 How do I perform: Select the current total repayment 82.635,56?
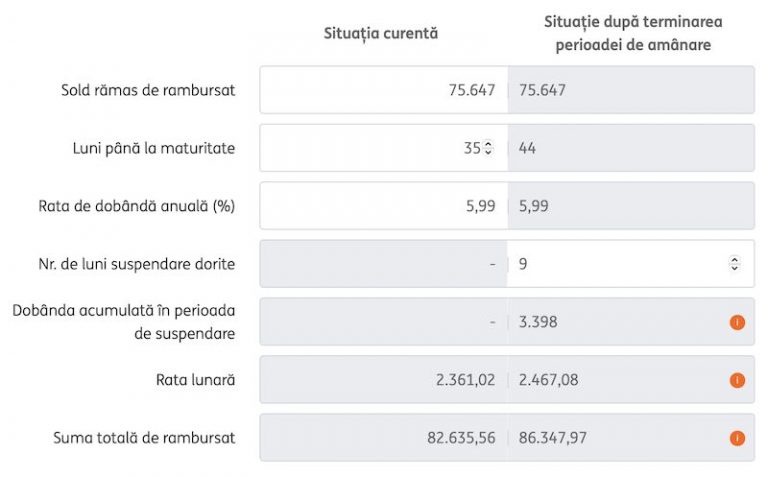click(461, 438)
